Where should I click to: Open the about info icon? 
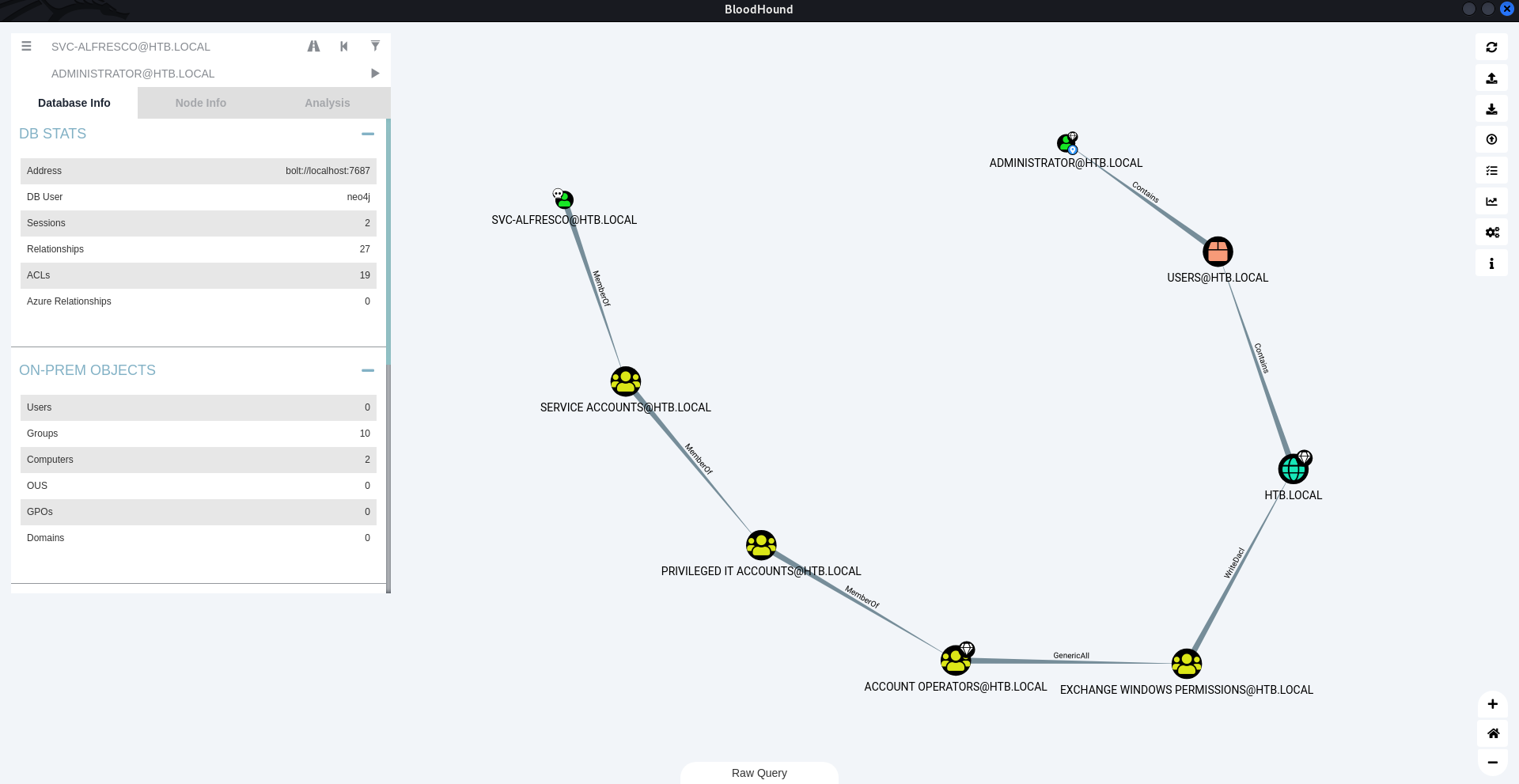click(1491, 263)
